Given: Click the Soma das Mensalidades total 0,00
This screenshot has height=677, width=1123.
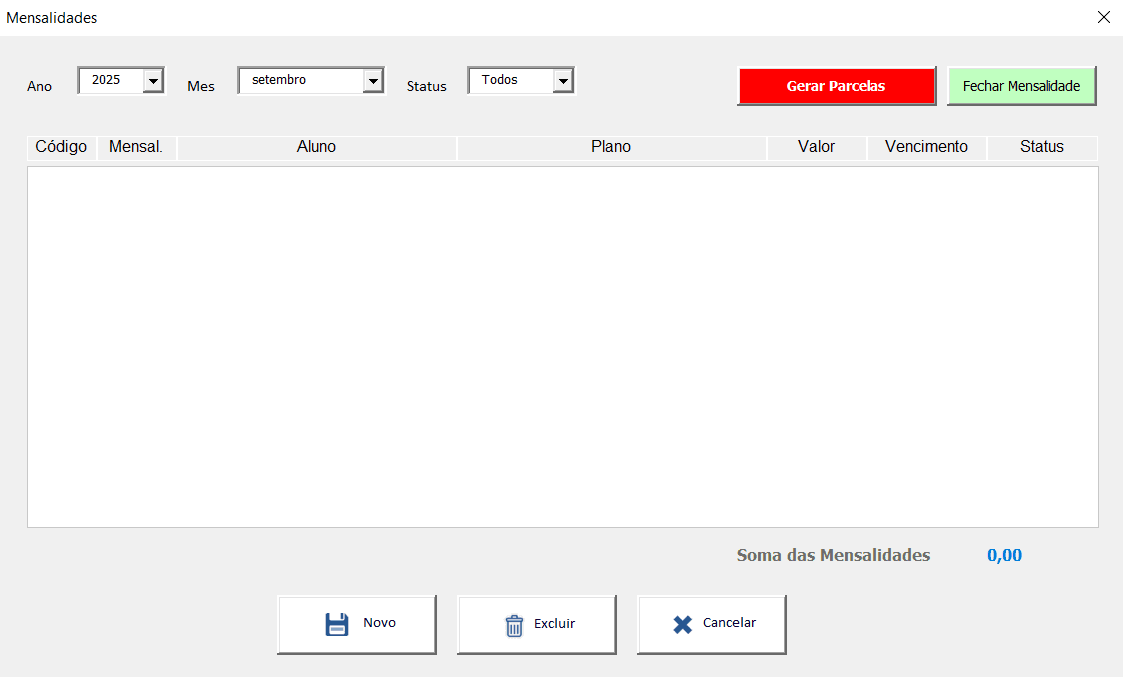Looking at the screenshot, I should [x=1004, y=556].
